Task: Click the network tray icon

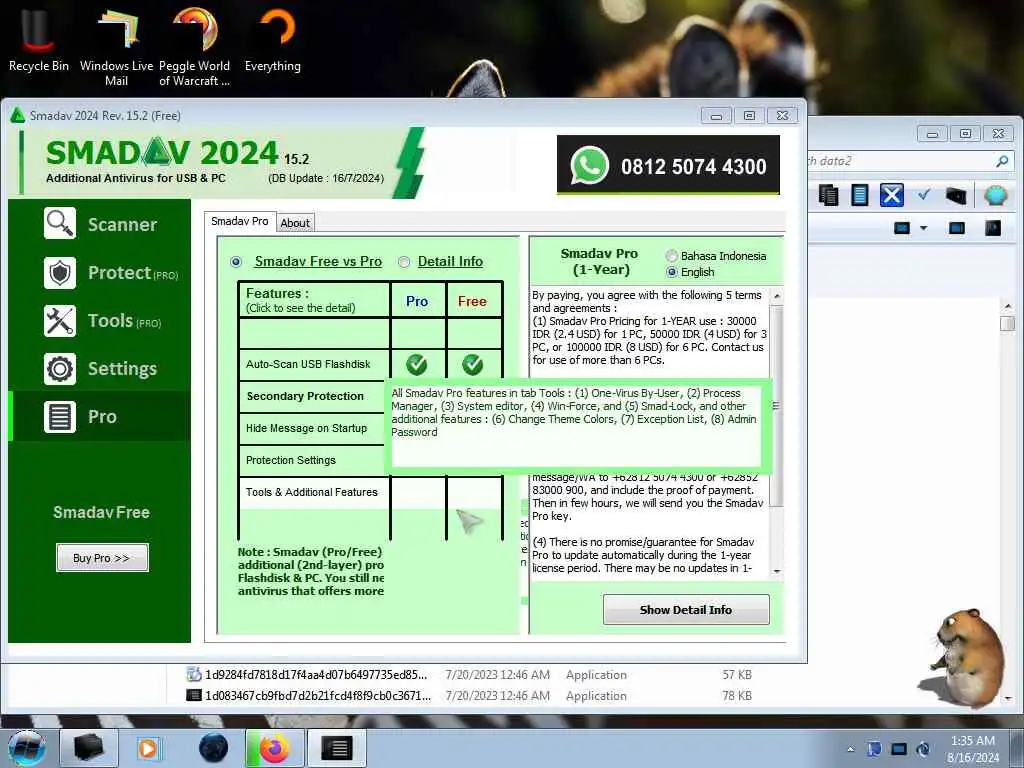Action: tap(899, 749)
